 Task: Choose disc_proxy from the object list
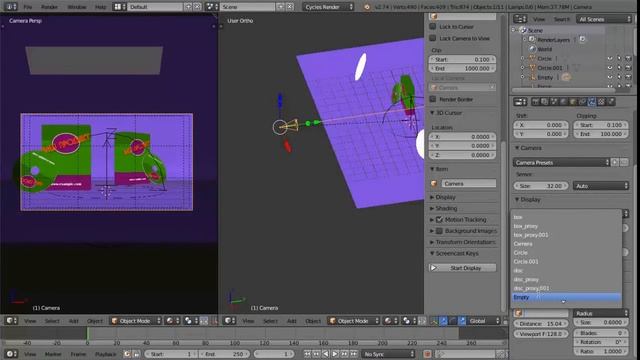coord(567,280)
